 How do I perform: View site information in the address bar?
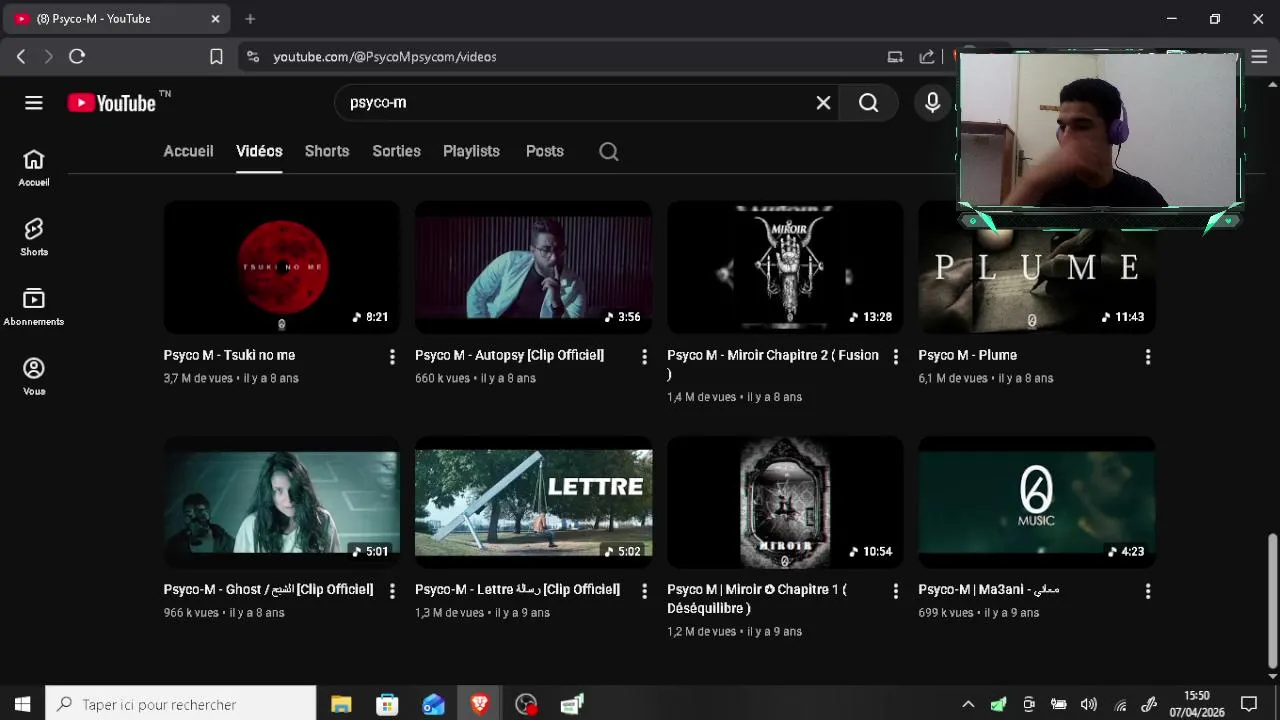tap(252, 57)
